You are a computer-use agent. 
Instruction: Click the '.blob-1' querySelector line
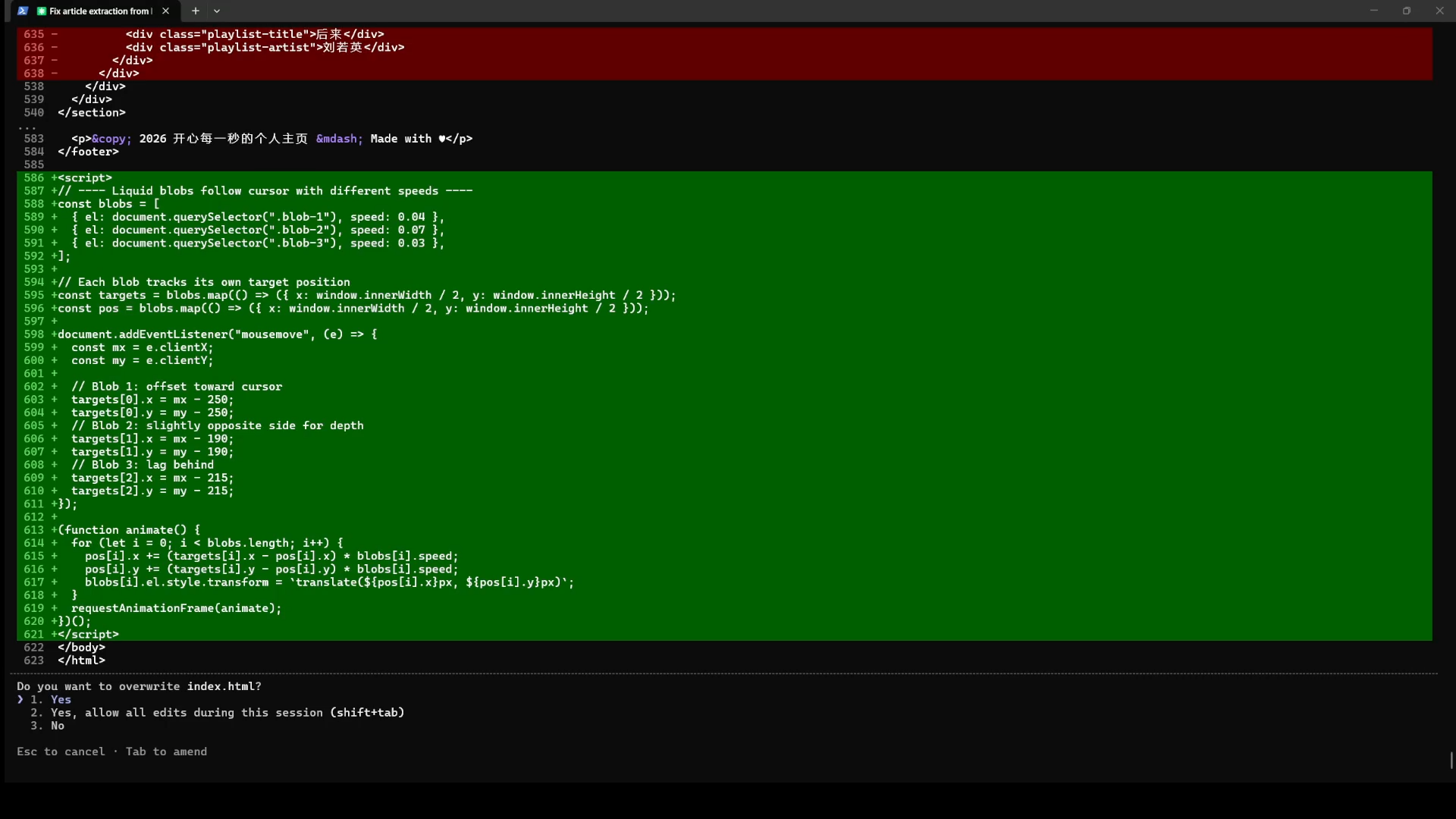[x=258, y=217]
